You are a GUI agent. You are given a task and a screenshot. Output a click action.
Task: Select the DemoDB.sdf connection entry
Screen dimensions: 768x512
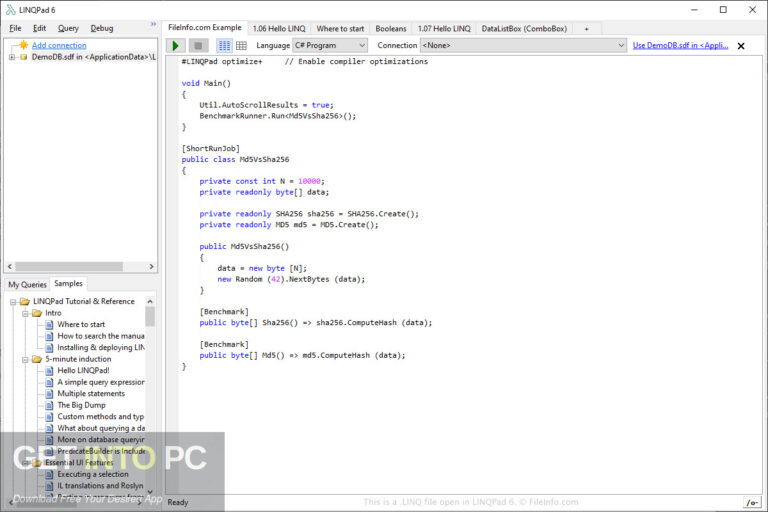[94, 57]
